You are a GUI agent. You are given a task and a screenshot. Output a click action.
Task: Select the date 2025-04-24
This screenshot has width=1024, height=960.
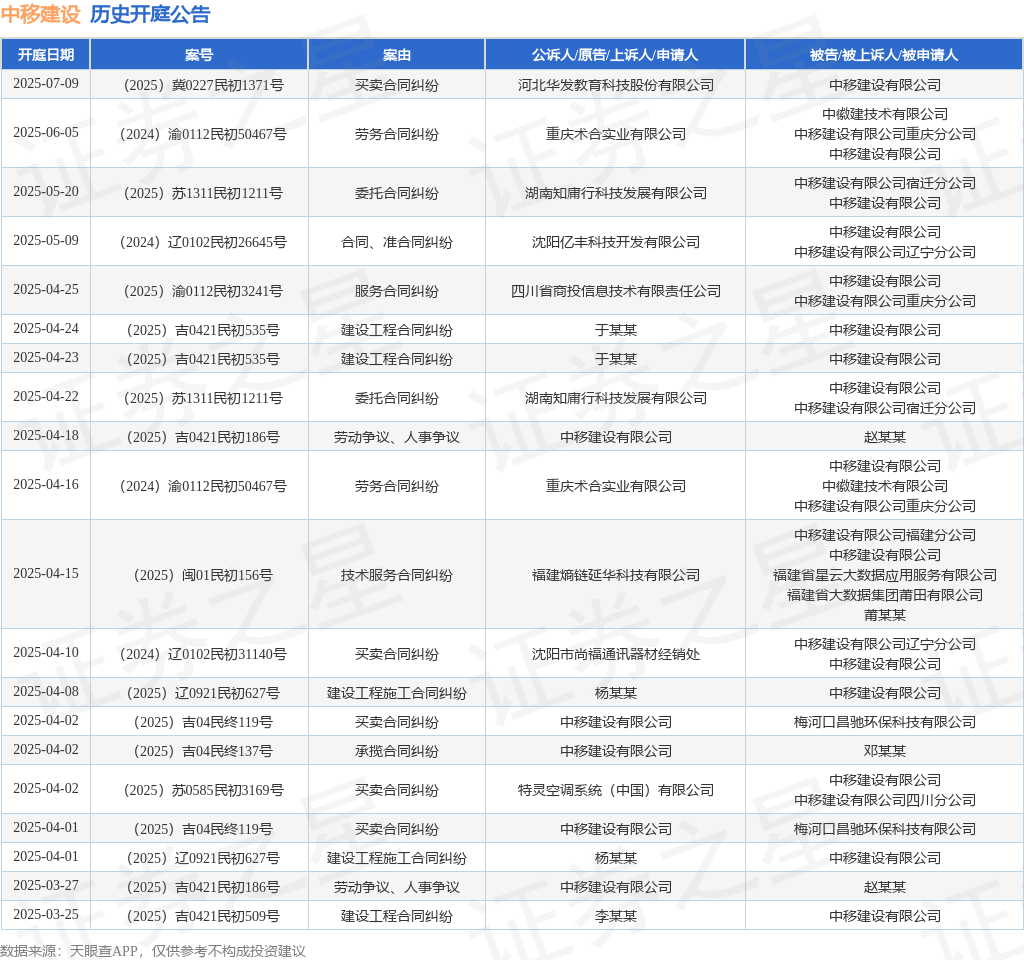coord(46,328)
